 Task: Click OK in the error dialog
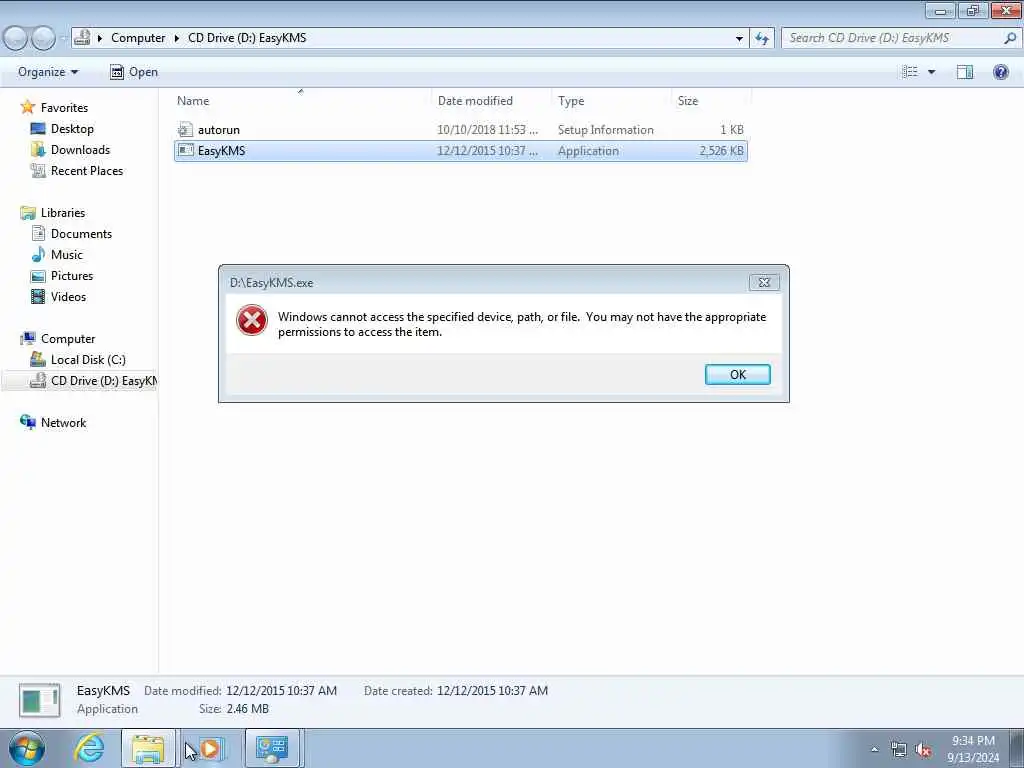coord(737,374)
